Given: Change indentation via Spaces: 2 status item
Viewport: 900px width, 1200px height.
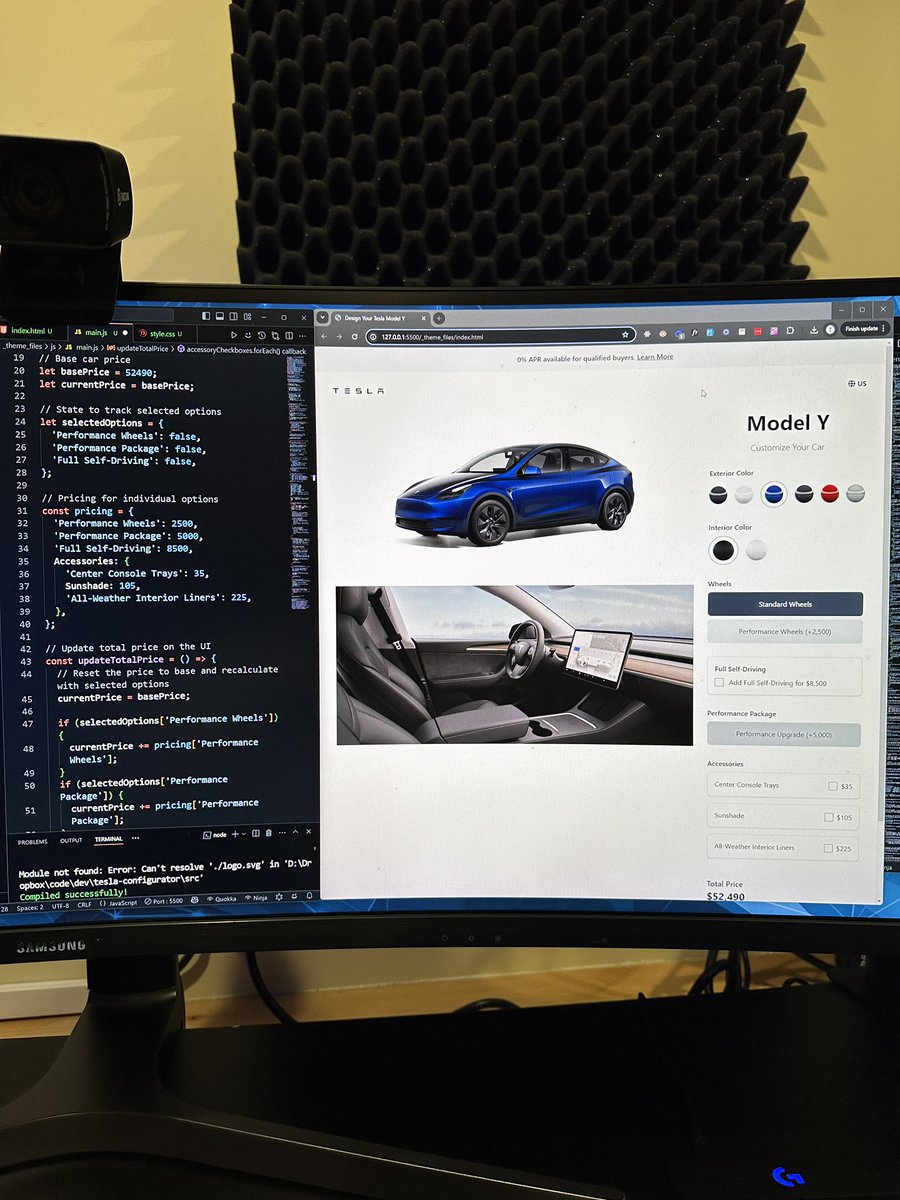Looking at the screenshot, I should [x=29, y=906].
